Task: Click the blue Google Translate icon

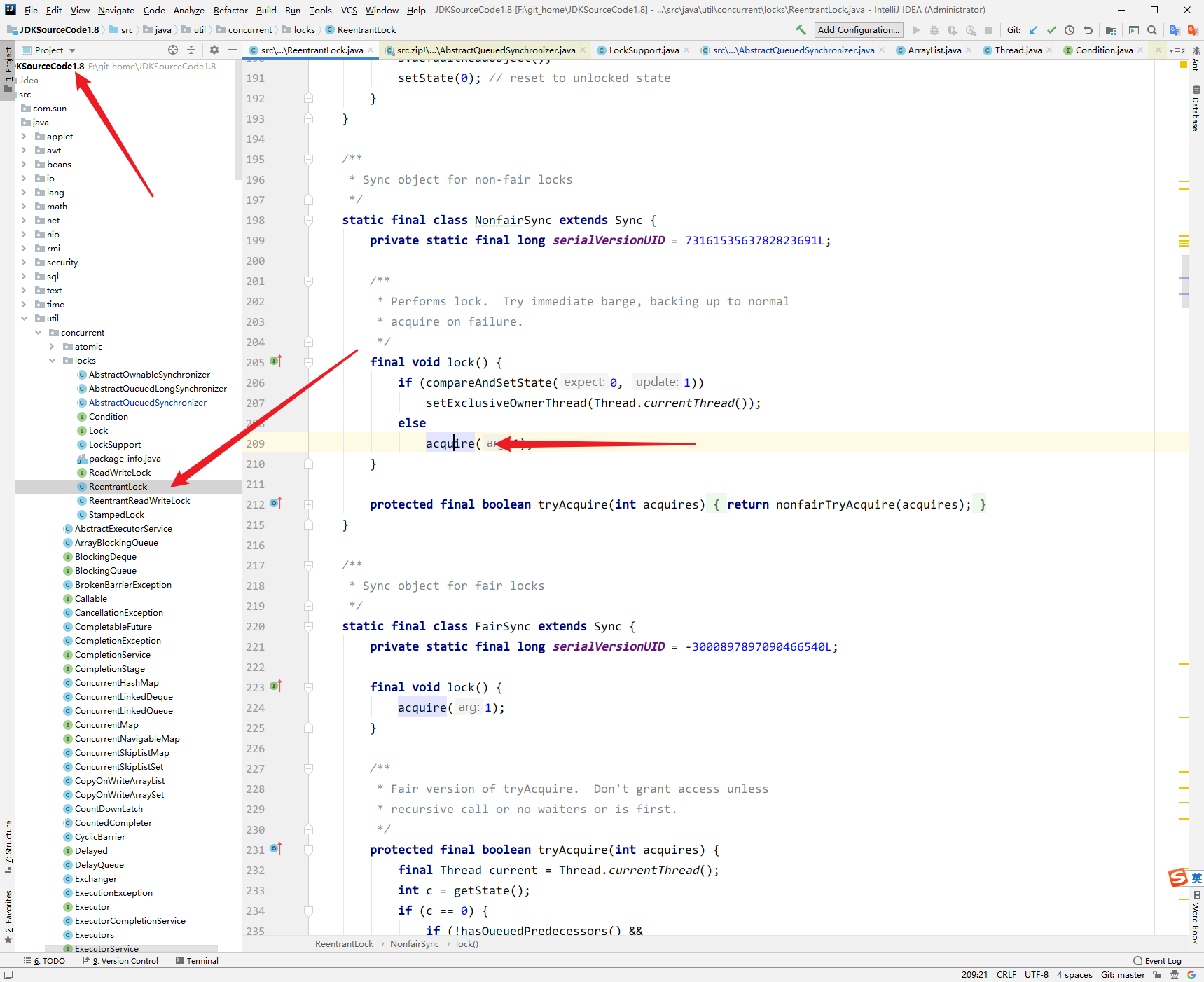Action: tap(1175, 30)
